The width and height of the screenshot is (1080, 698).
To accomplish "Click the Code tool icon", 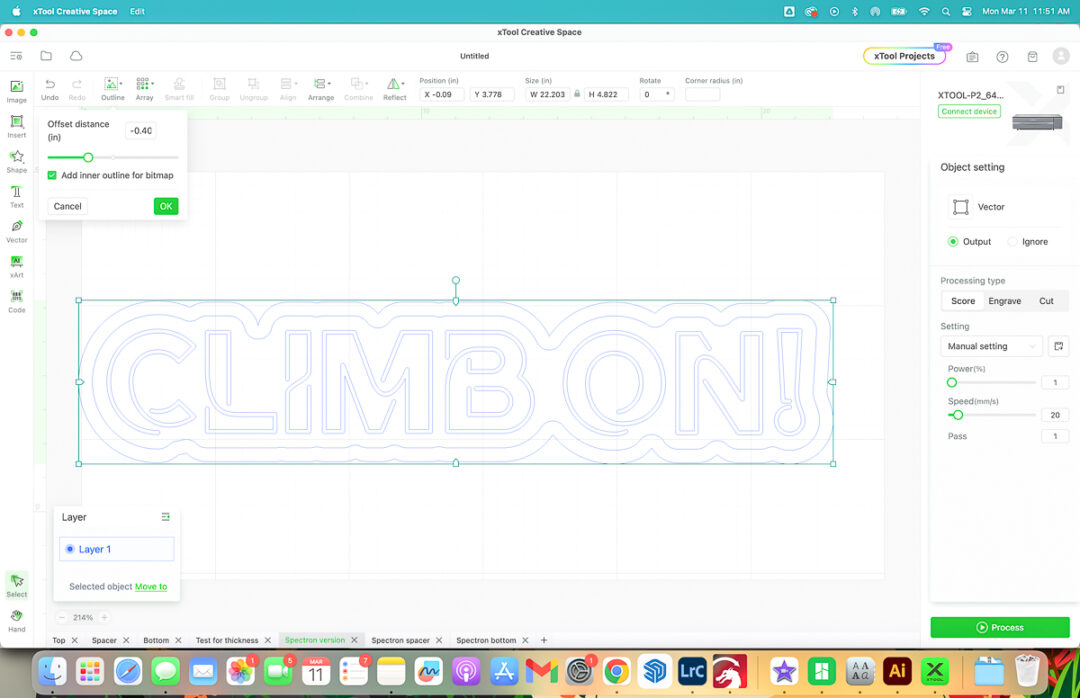I will pyautogui.click(x=16, y=300).
